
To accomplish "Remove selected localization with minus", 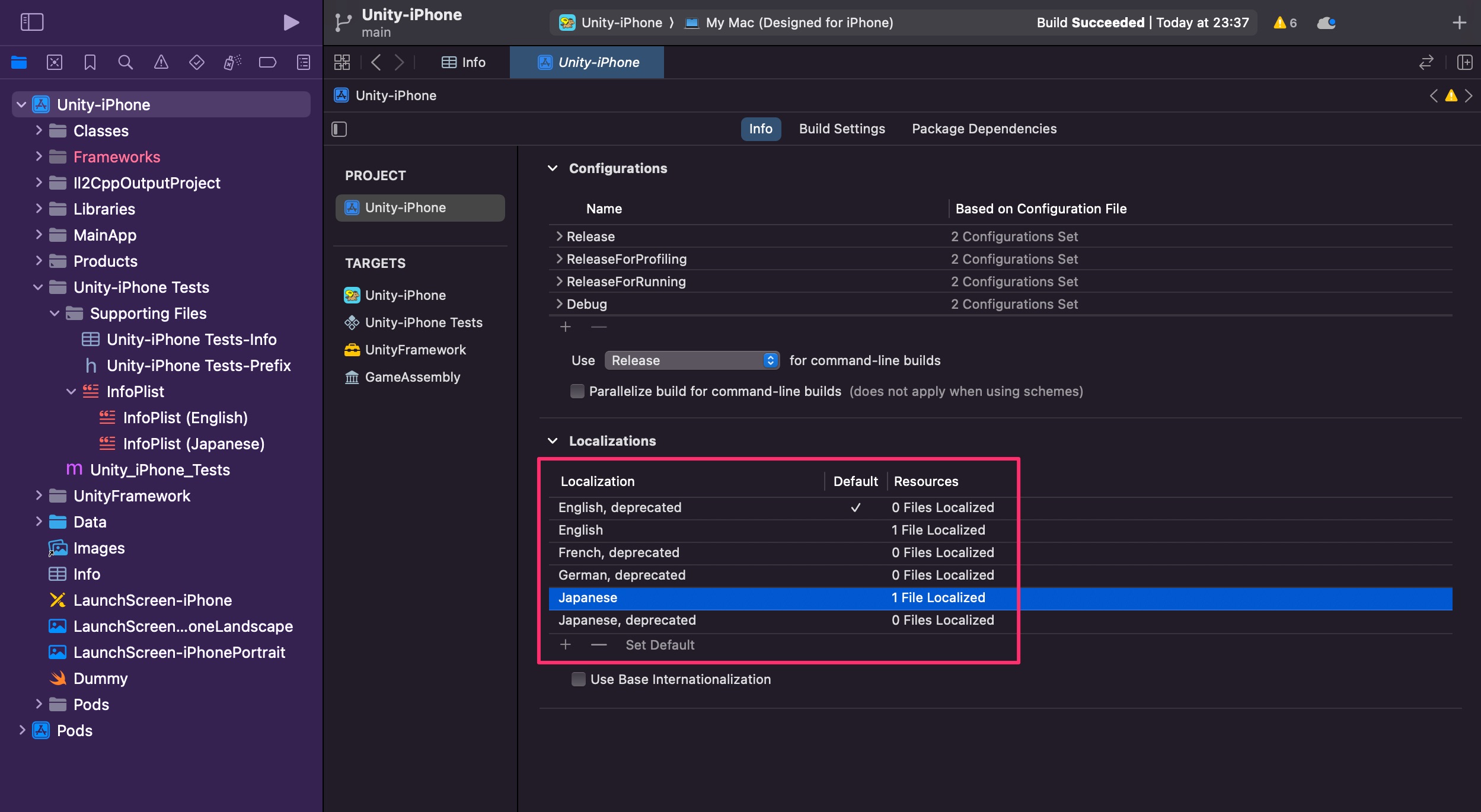I will tap(599, 644).
